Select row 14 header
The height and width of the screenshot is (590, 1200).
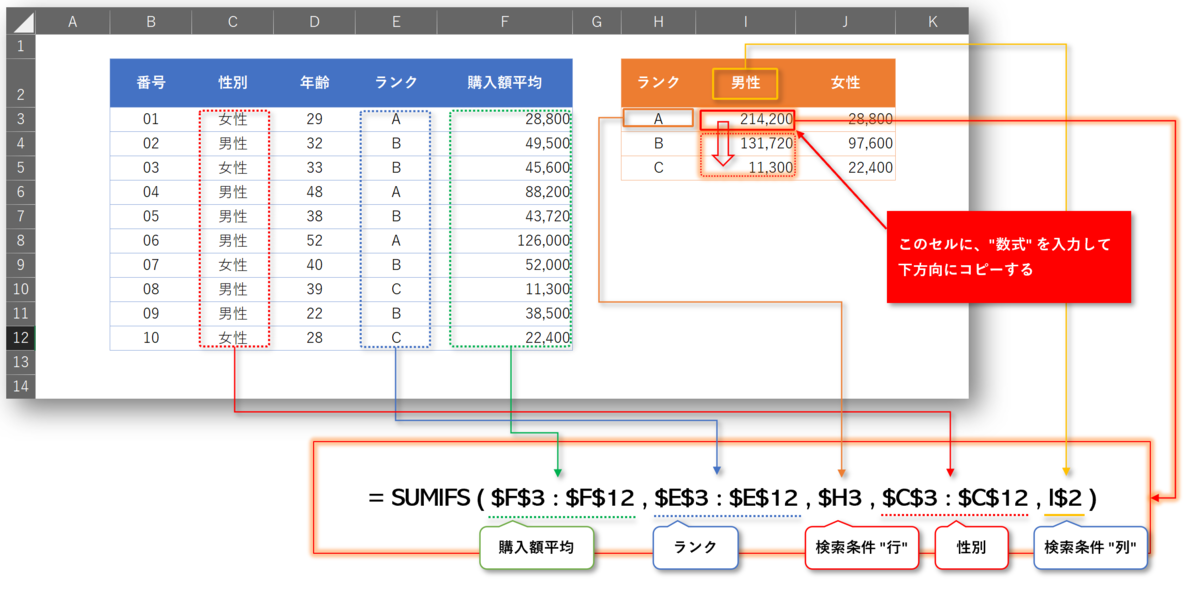[x=21, y=386]
